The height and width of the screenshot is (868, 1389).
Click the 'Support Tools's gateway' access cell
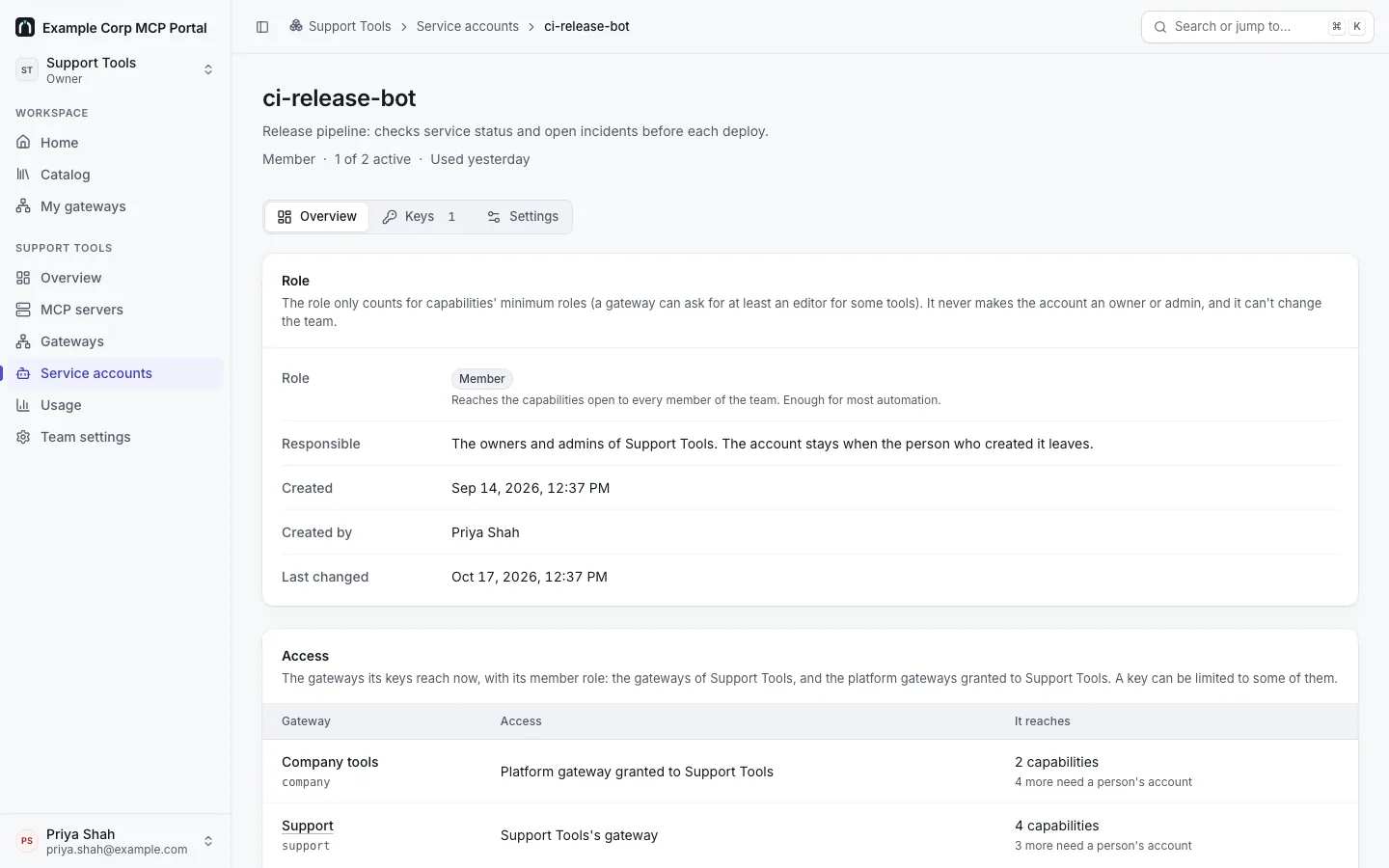(579, 835)
